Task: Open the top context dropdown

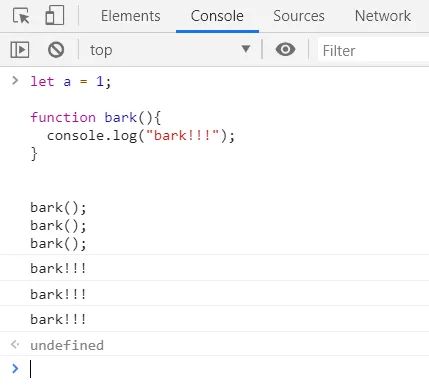Action: click(x=170, y=50)
